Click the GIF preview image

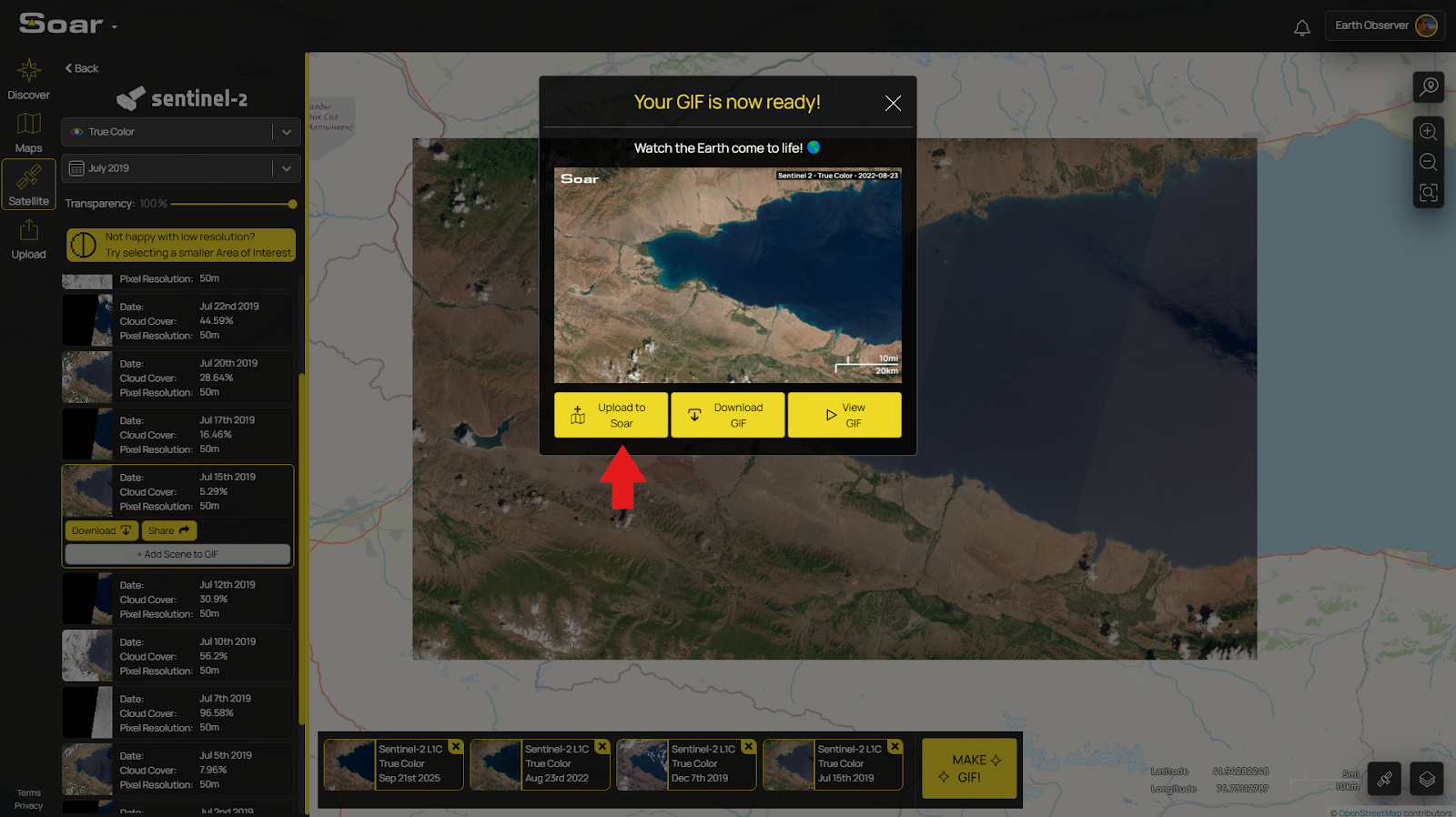pyautogui.click(x=728, y=275)
